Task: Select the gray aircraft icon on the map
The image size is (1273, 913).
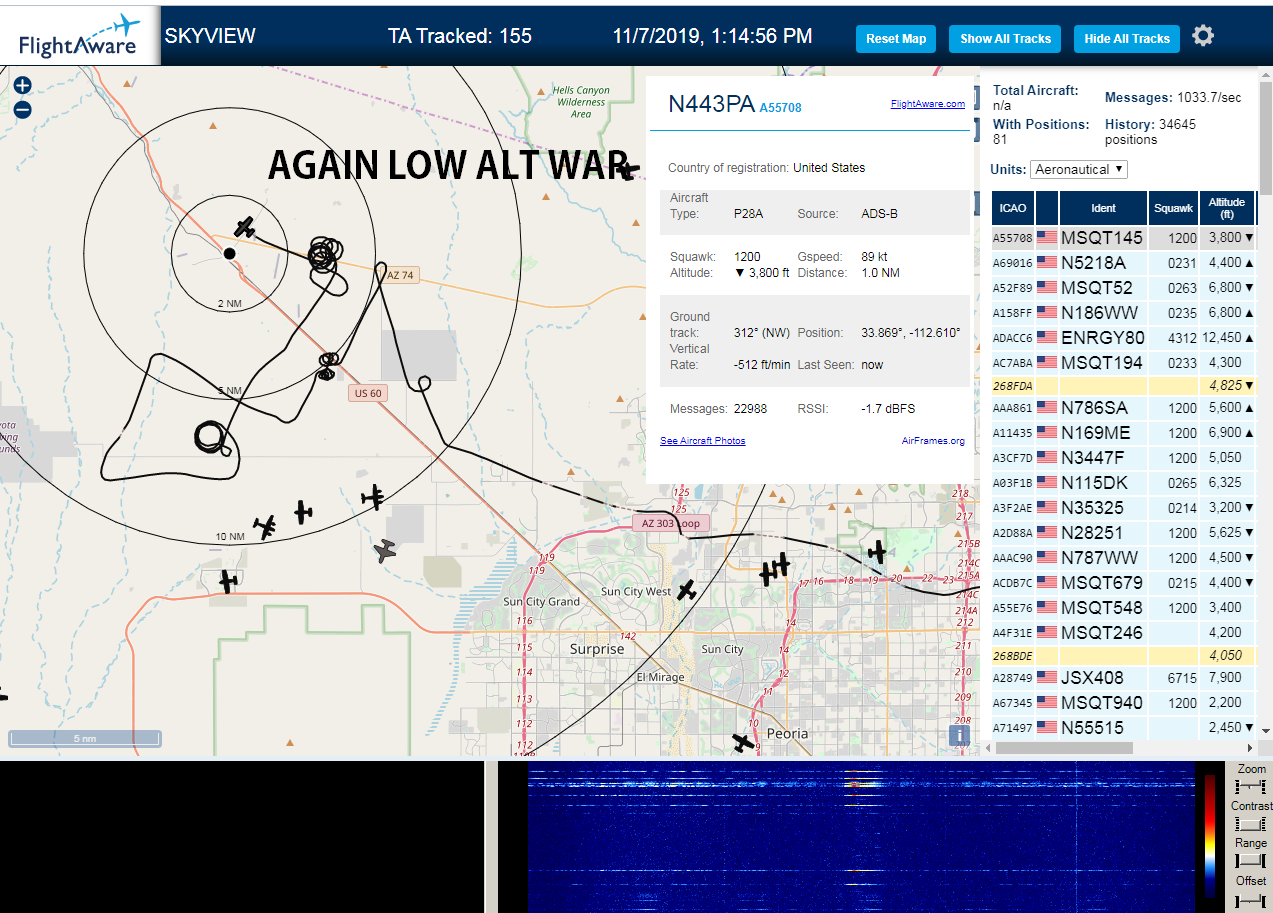Action: (x=384, y=550)
